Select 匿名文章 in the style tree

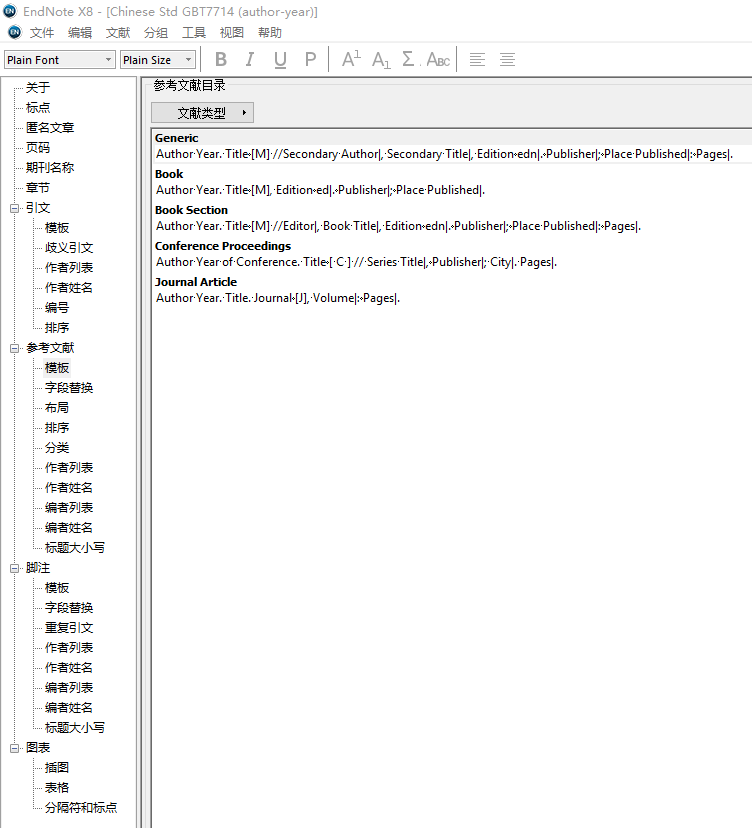[x=50, y=128]
